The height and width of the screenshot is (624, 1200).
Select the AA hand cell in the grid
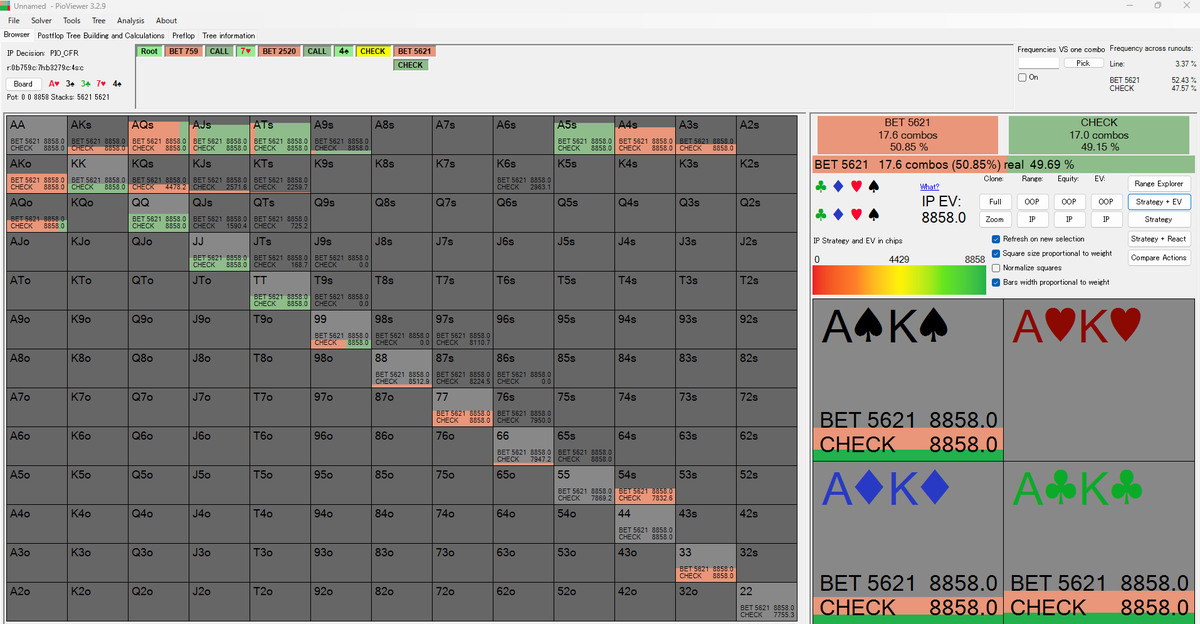tap(36, 133)
